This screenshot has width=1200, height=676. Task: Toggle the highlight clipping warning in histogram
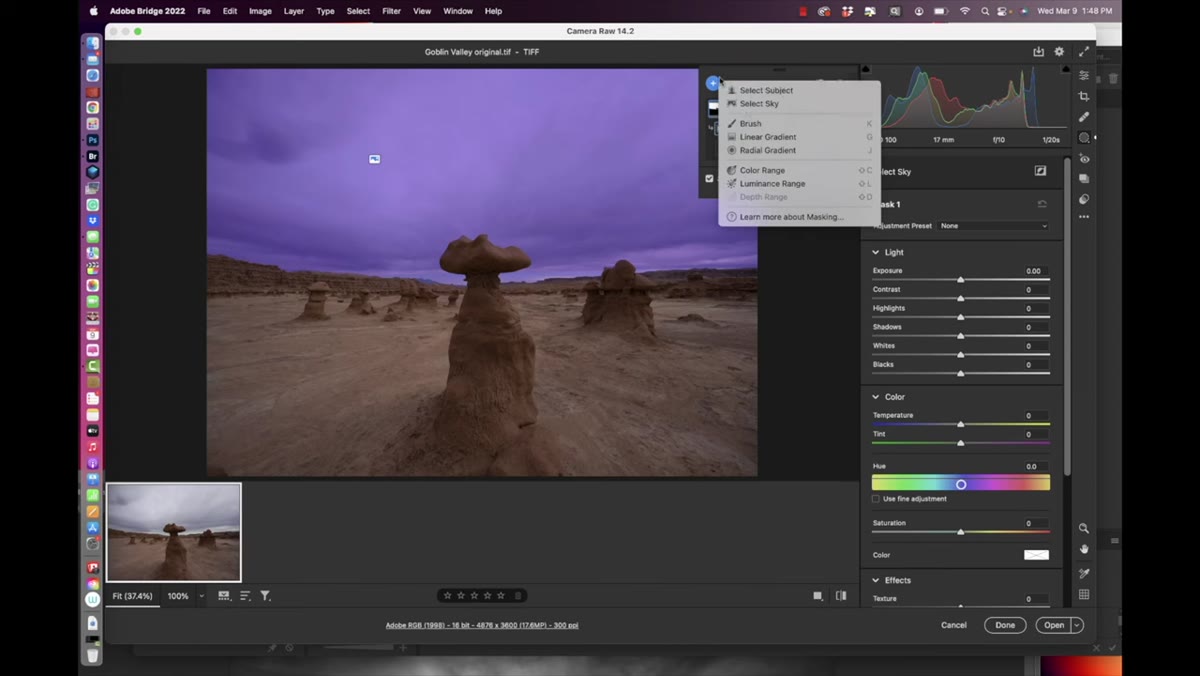point(1065,70)
